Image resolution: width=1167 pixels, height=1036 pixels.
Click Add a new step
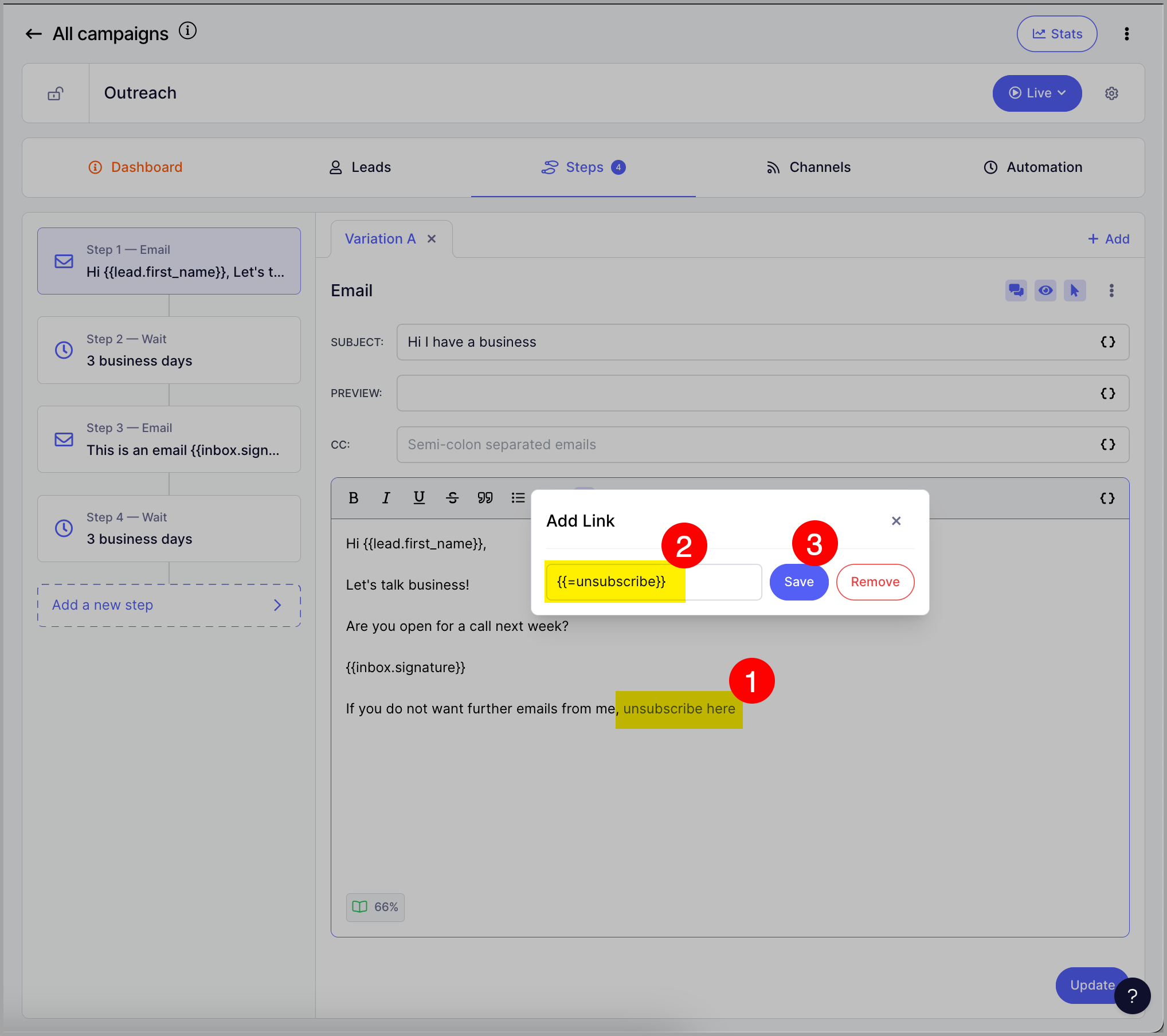[169, 605]
